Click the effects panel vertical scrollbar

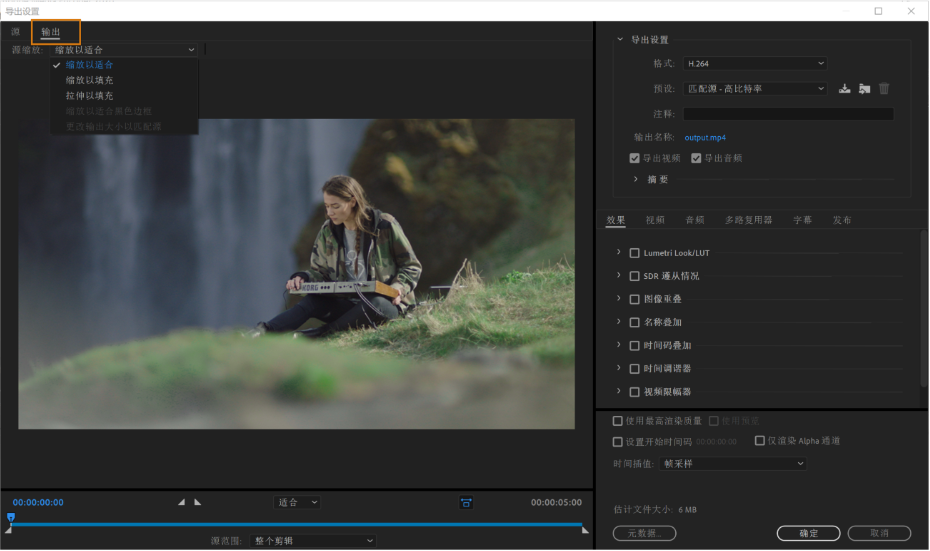pyautogui.click(x=924, y=308)
